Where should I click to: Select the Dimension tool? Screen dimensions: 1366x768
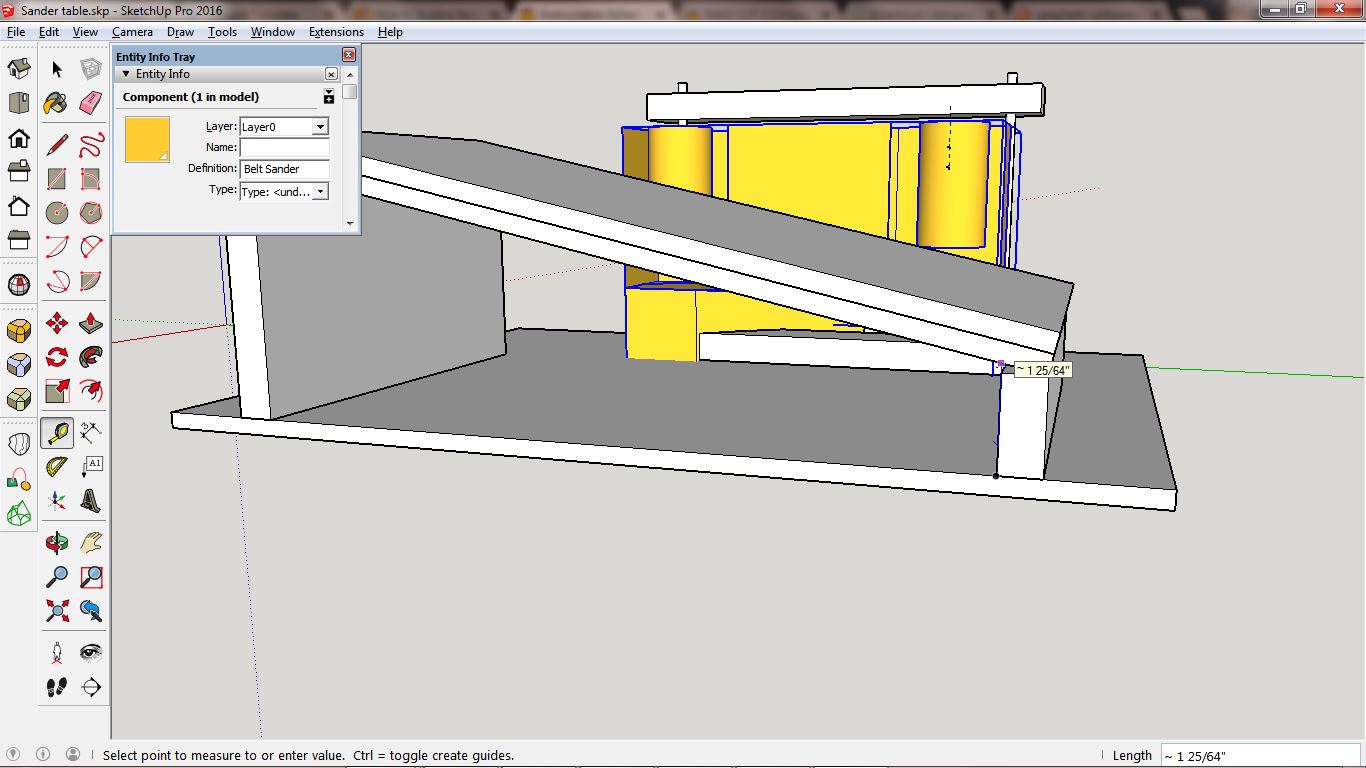(x=90, y=433)
